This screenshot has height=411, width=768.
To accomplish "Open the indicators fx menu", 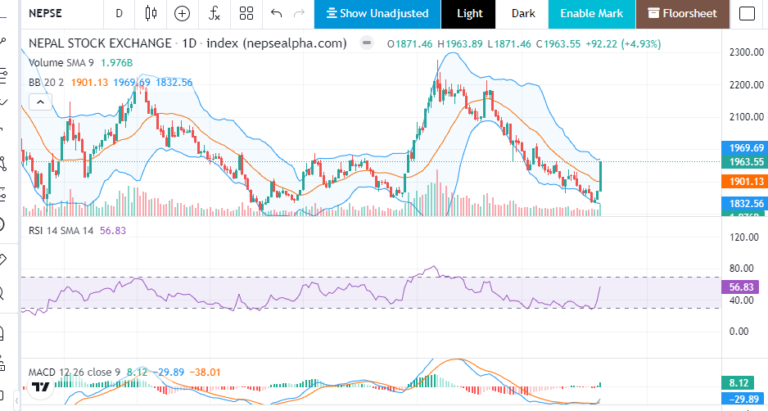I will (x=214, y=14).
